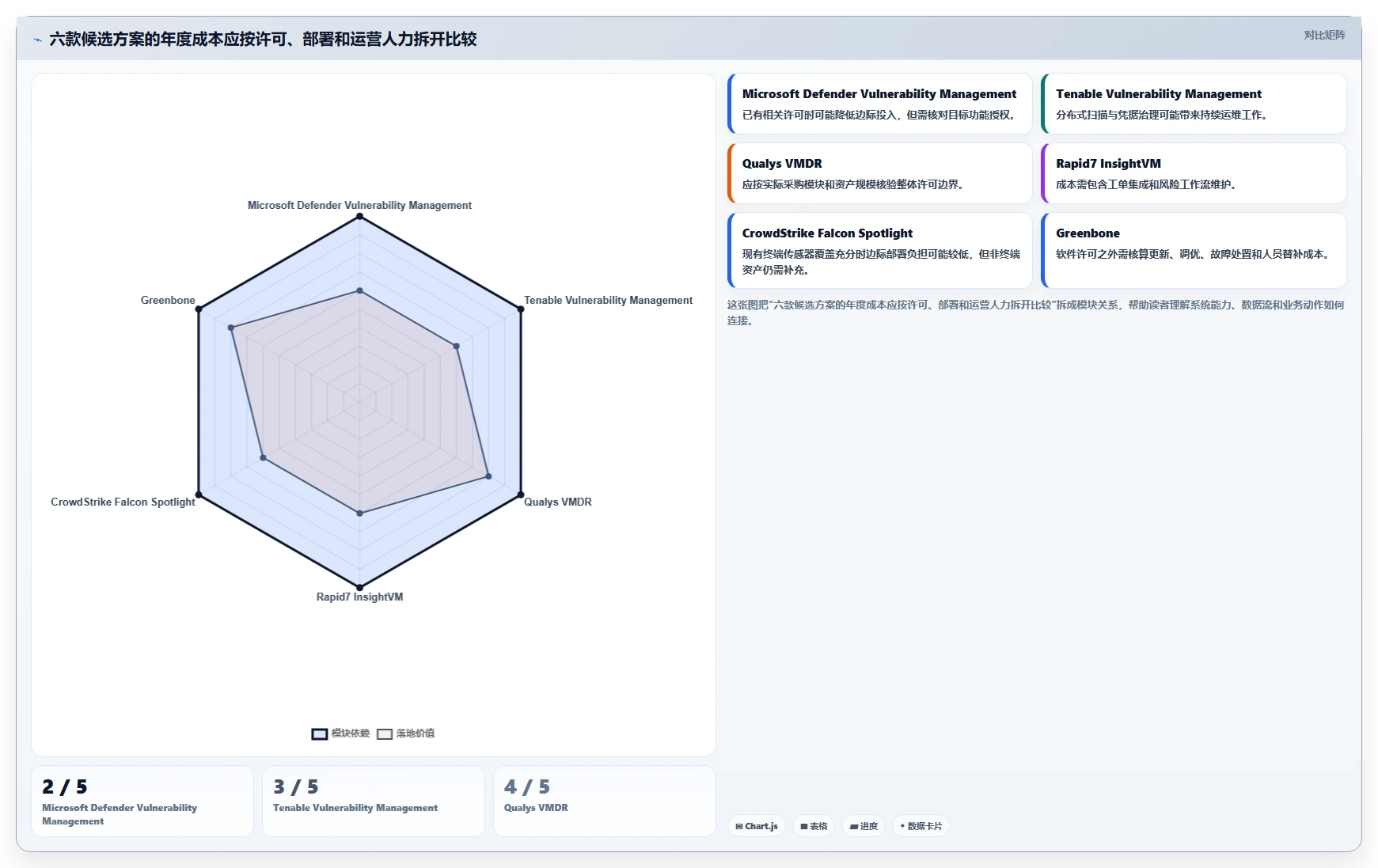Click the 表格 chip
Viewport: 1378px width, 868px height.
pos(814,826)
